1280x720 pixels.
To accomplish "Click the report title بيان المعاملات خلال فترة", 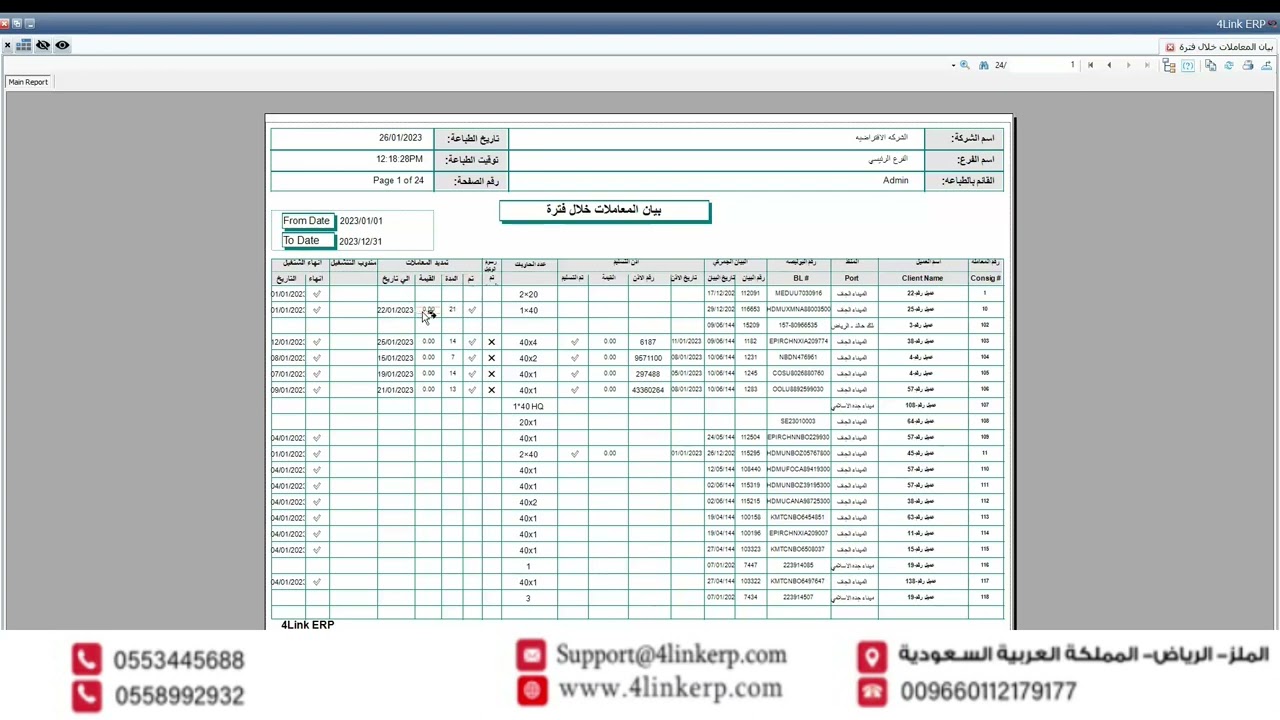I will [604, 210].
